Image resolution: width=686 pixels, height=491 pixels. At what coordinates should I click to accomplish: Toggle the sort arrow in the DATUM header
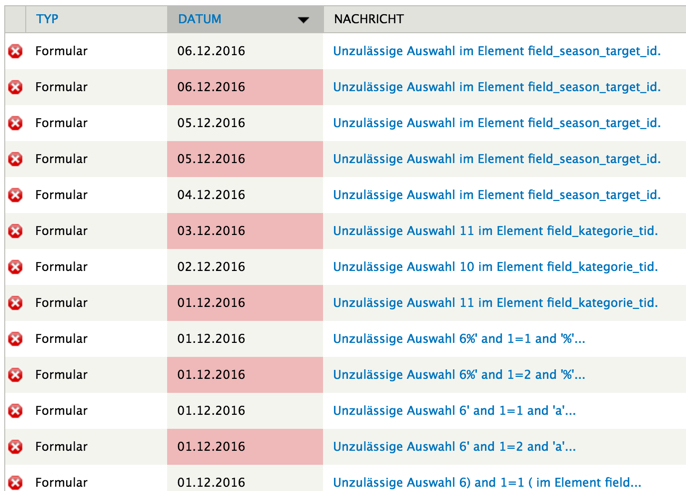[x=303, y=20]
